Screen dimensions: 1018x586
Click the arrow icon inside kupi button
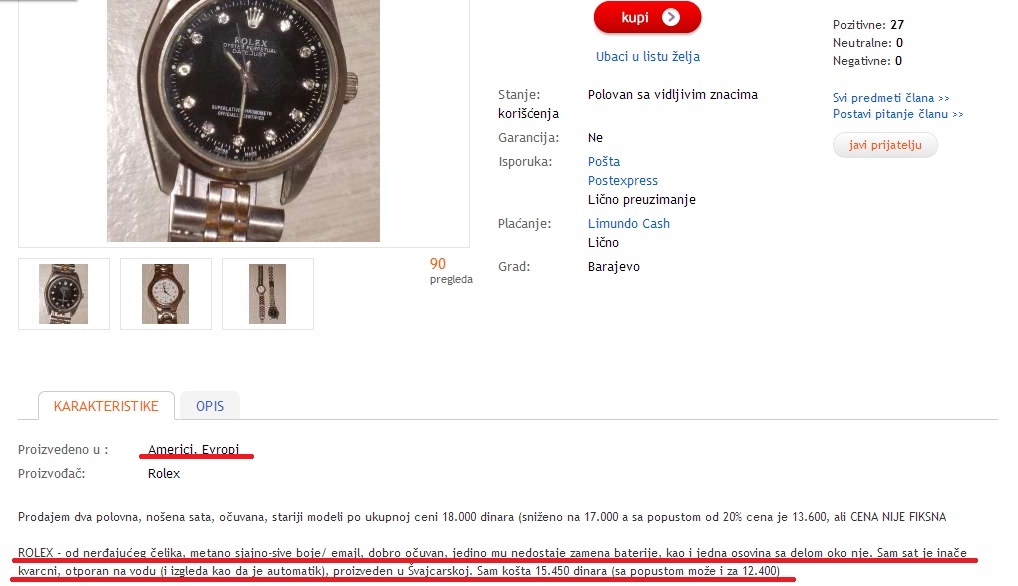tap(671, 18)
